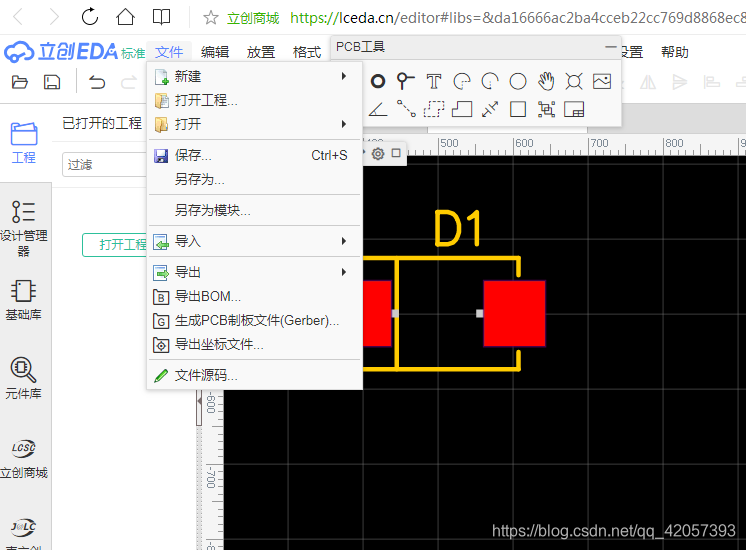Select the right red pad of D1
Screen dimensions: 746x550
(514, 313)
